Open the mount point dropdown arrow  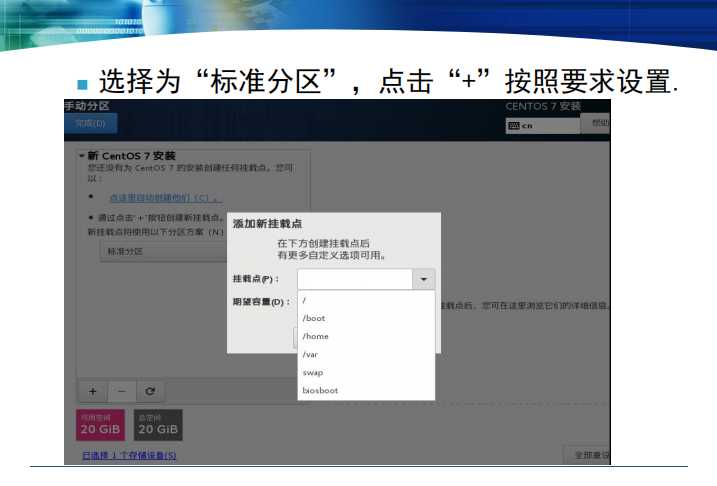[x=423, y=279]
